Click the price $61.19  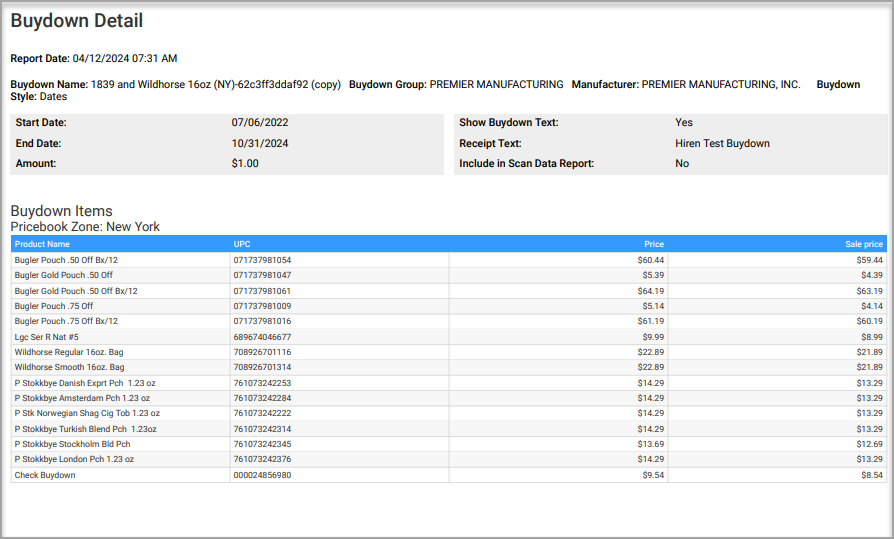point(651,321)
